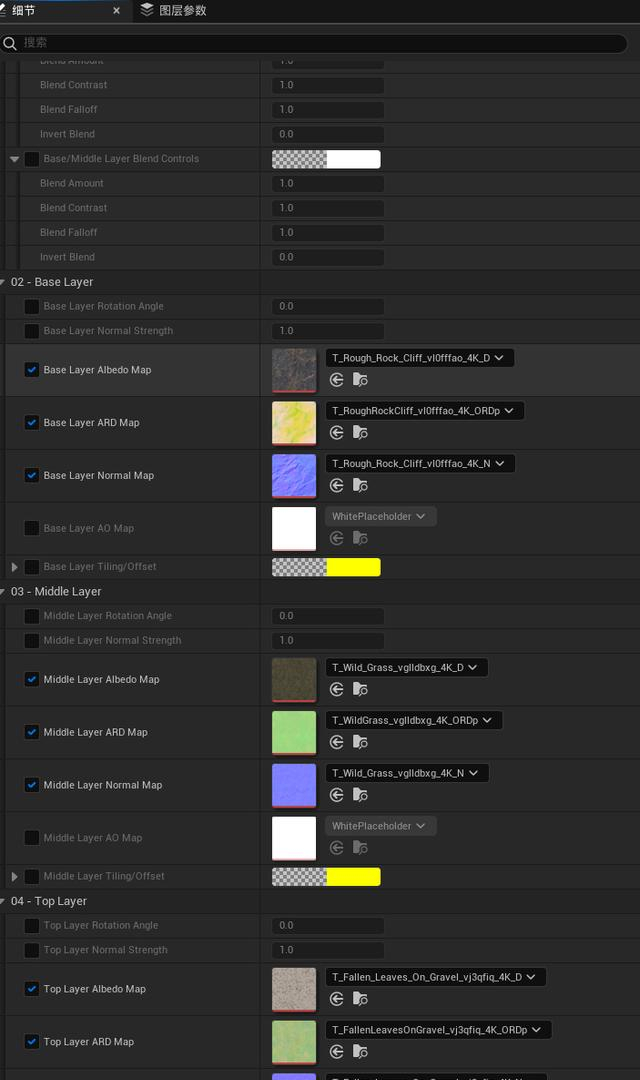Viewport: 640px width, 1080px height.
Task: Enable Base/Middle Layer Blend Controls override
Action: (x=32, y=158)
